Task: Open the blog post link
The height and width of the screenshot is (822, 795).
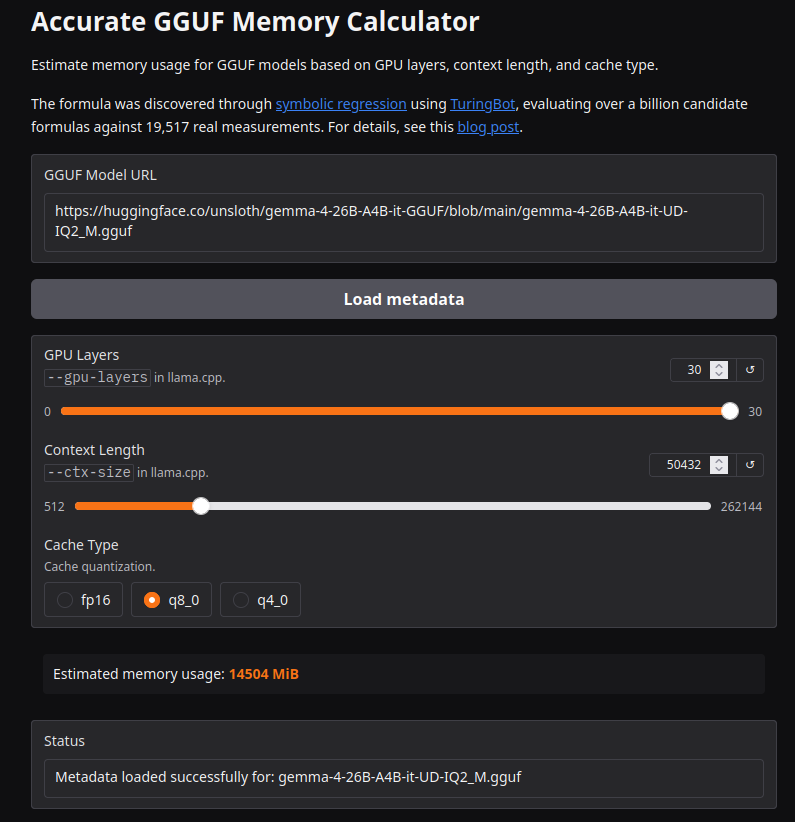Action: (488, 127)
